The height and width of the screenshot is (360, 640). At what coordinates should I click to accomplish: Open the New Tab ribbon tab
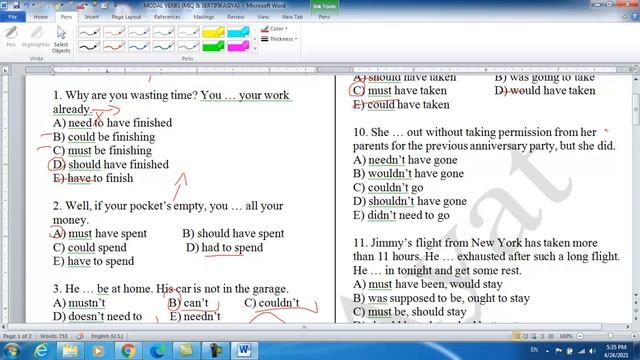292,17
